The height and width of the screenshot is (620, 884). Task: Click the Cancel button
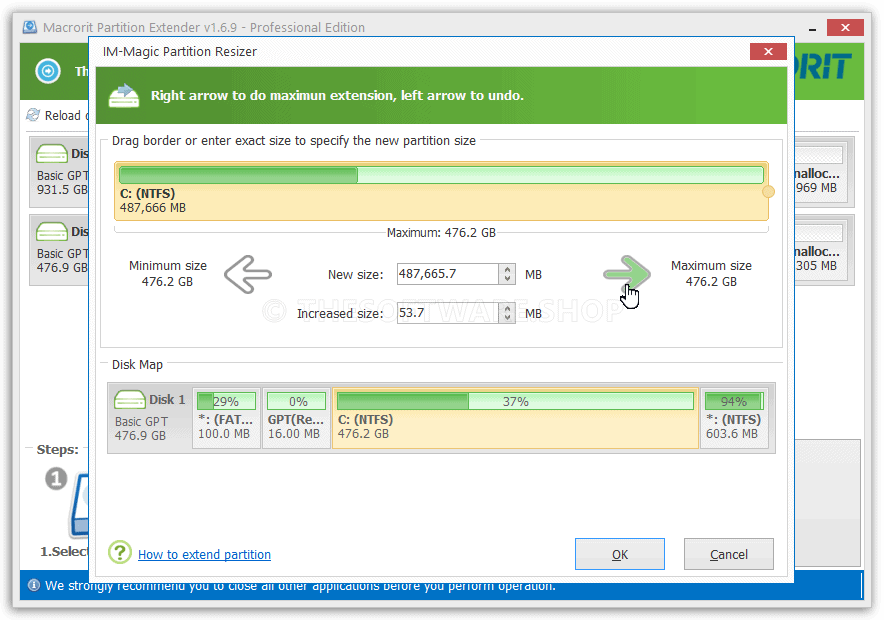click(x=728, y=554)
